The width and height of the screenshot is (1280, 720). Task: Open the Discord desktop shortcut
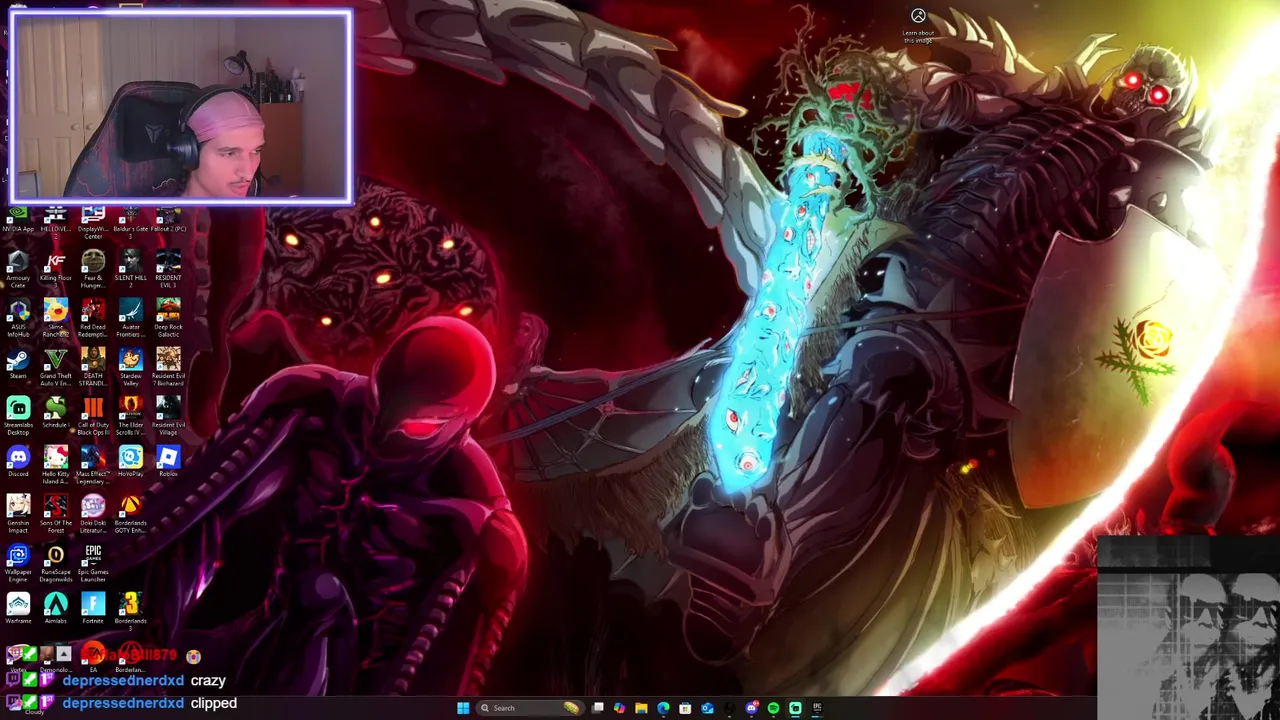point(18,462)
